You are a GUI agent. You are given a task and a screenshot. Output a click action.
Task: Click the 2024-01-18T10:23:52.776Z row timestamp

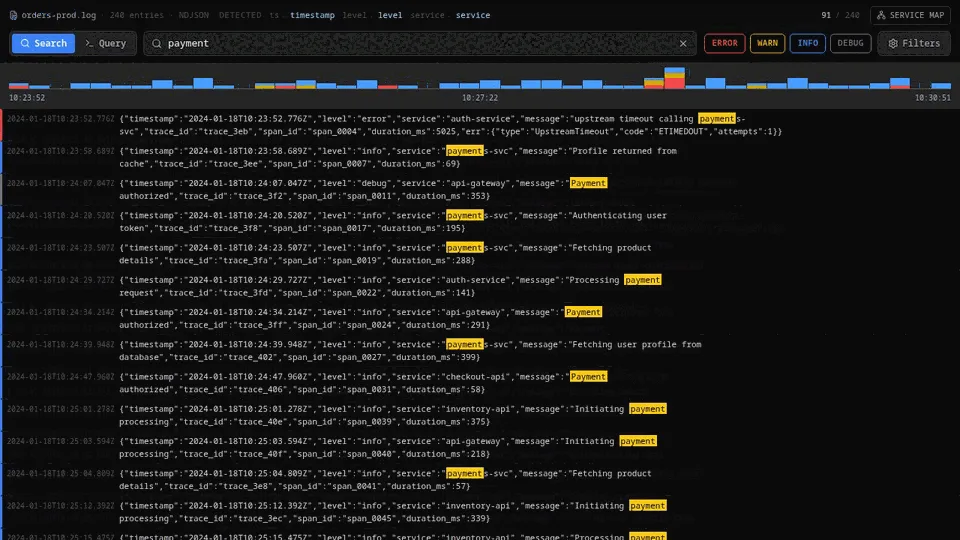point(61,119)
